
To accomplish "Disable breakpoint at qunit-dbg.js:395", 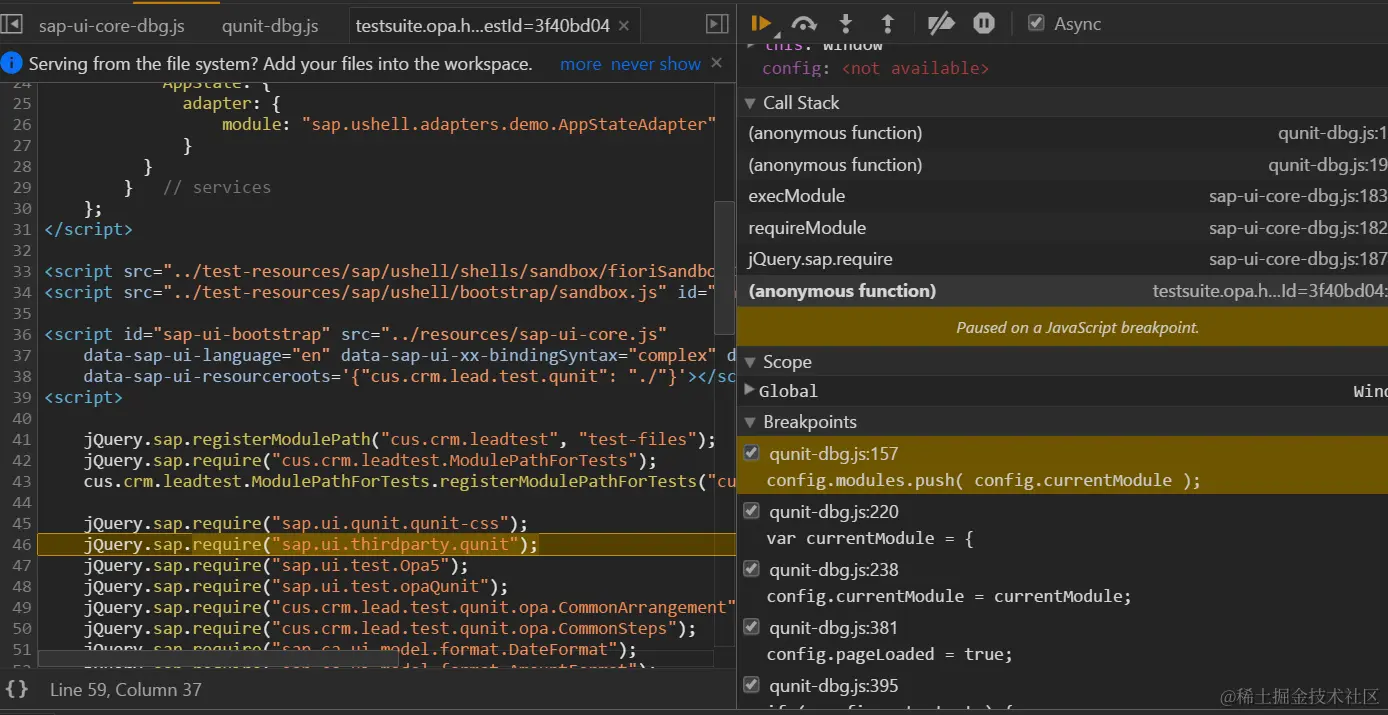I will click(752, 685).
